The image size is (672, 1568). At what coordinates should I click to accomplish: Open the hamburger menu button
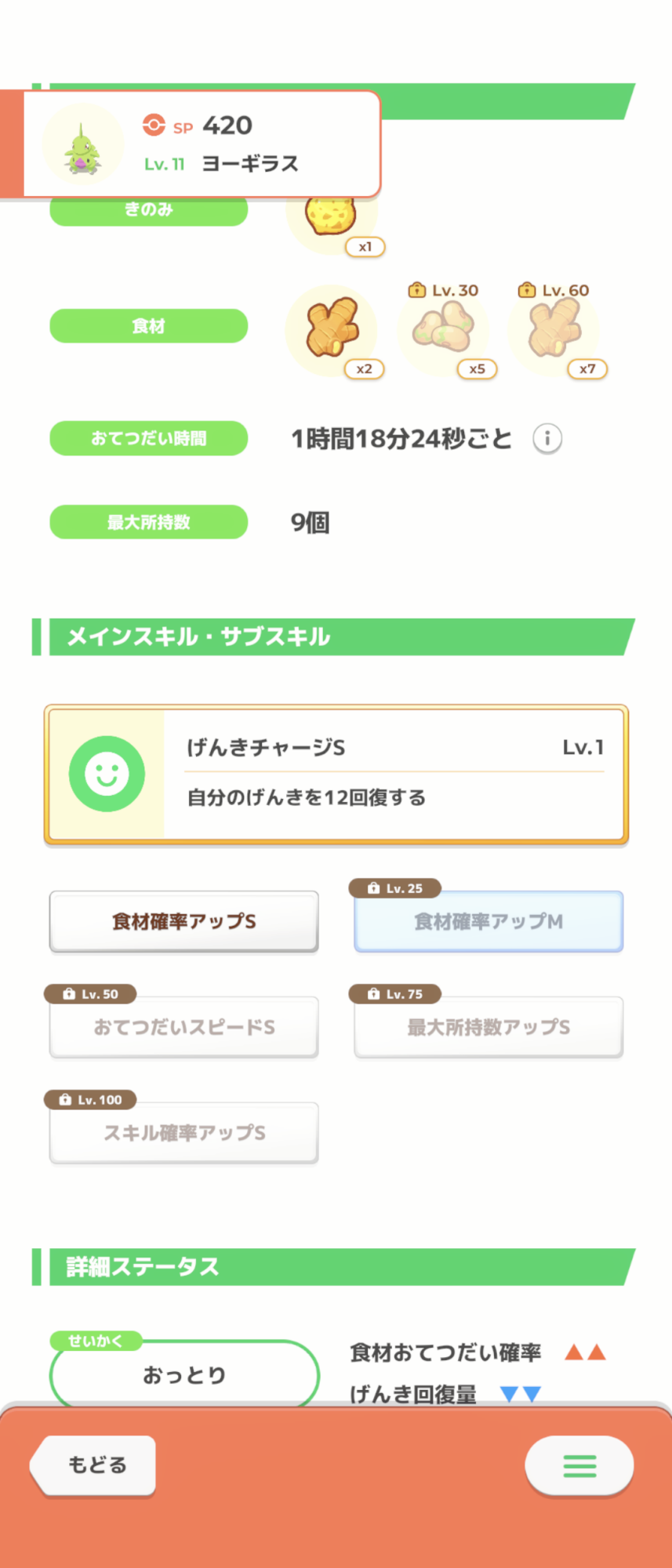(x=579, y=1465)
